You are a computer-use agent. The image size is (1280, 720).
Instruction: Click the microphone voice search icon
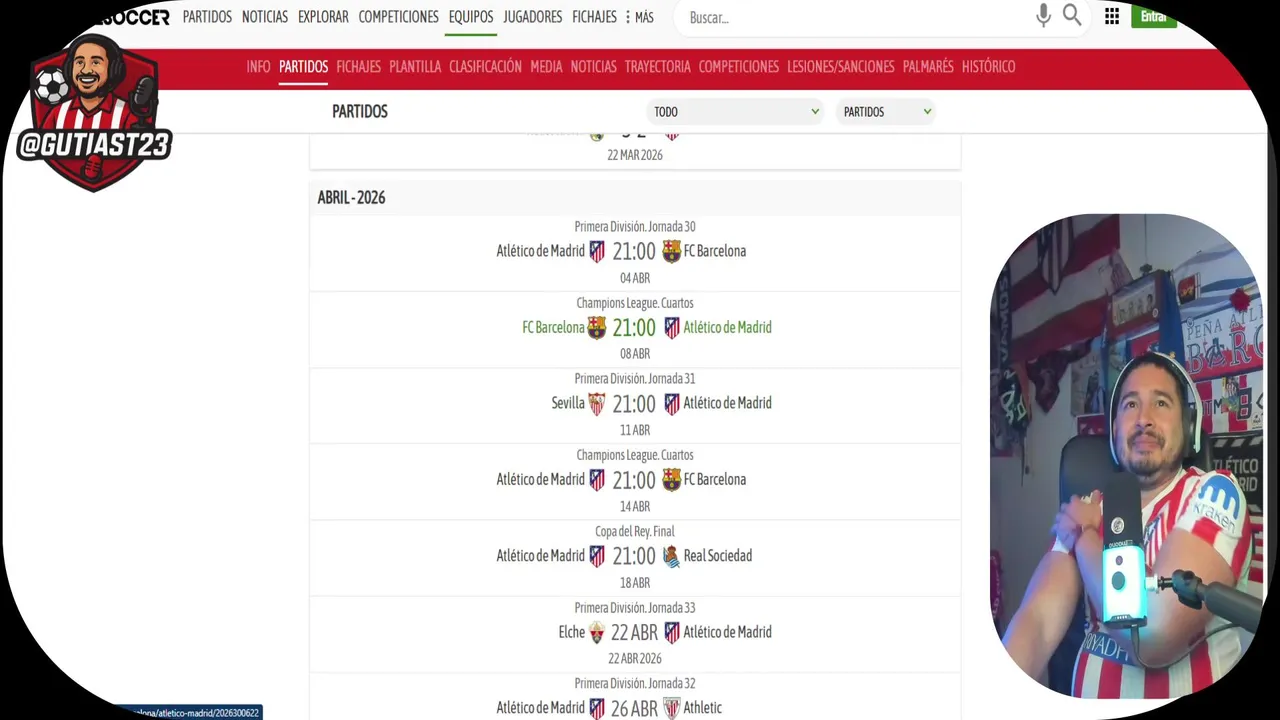pyautogui.click(x=1043, y=16)
